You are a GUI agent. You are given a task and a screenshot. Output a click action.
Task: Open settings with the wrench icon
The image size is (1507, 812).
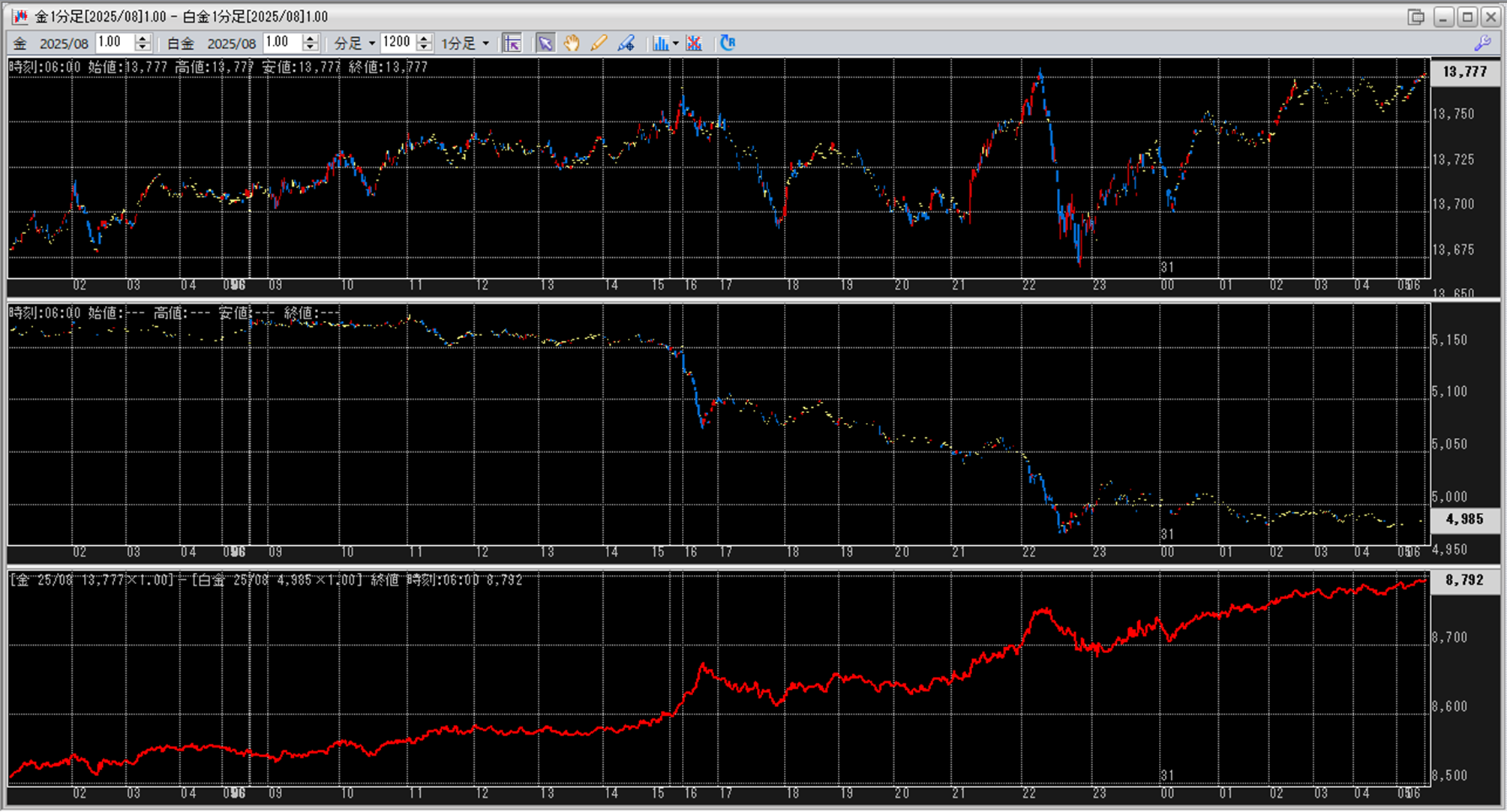click(1482, 43)
